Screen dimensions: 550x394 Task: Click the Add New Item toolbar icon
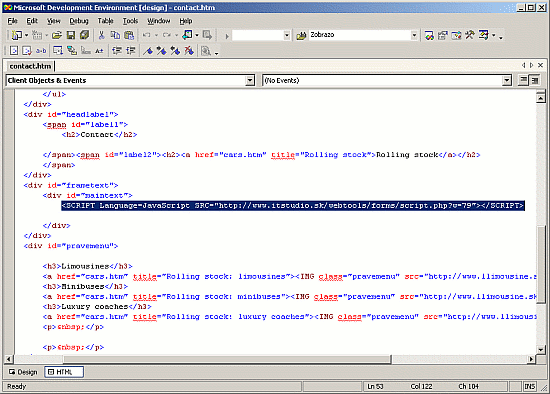37,35
